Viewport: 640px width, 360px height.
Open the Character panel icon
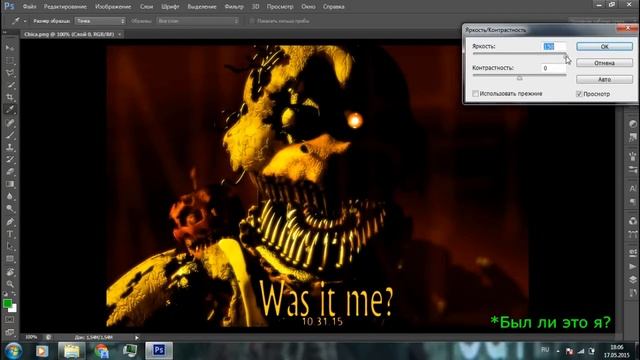tap(633, 189)
